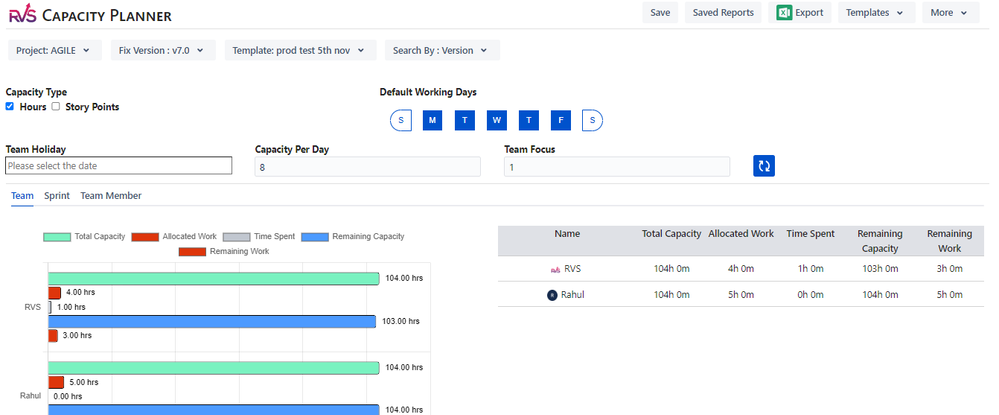Click the RVS Capacity Planner logo

pyautogui.click(x=90, y=15)
